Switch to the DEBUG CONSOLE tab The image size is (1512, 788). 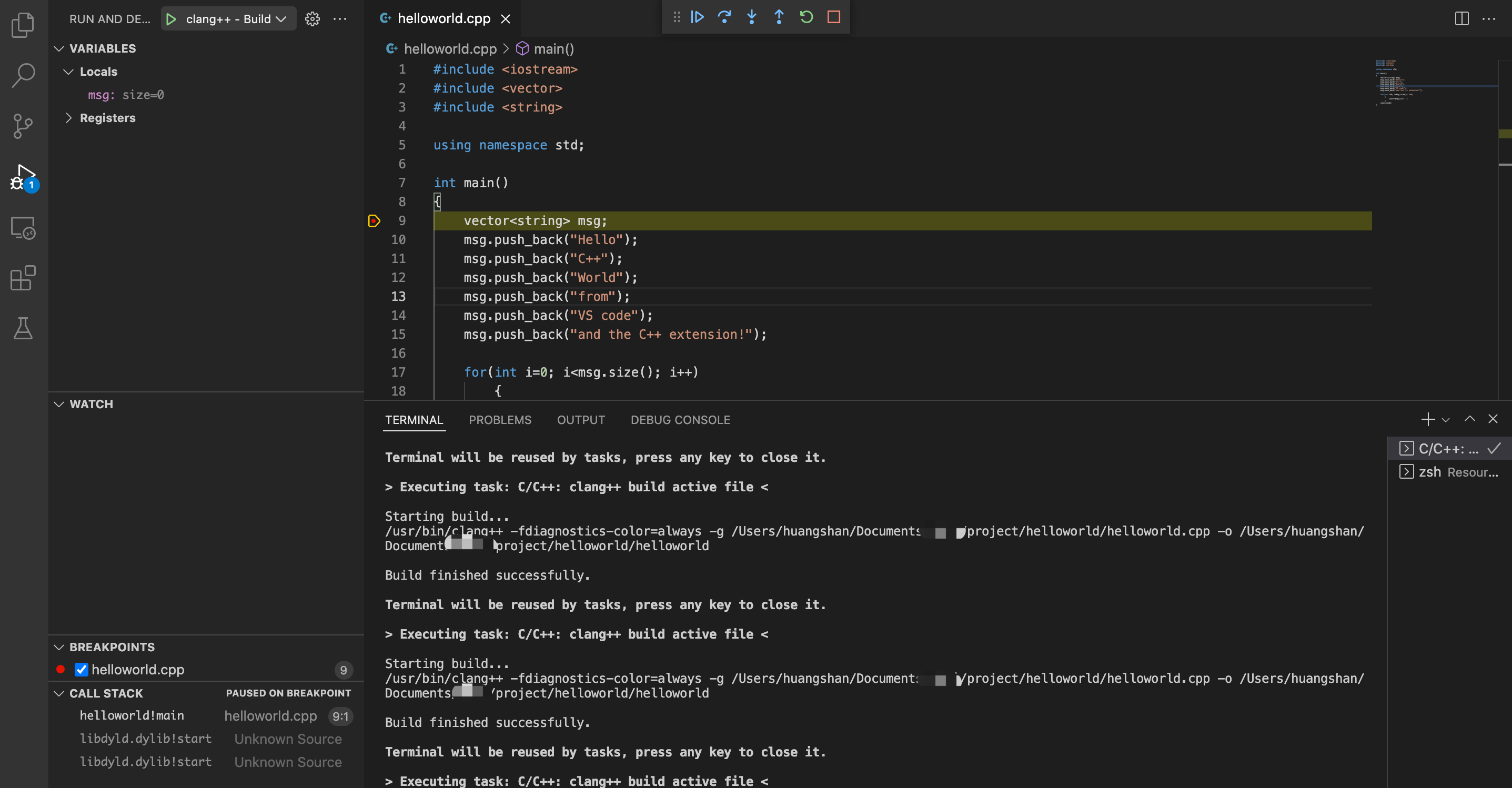(680, 420)
